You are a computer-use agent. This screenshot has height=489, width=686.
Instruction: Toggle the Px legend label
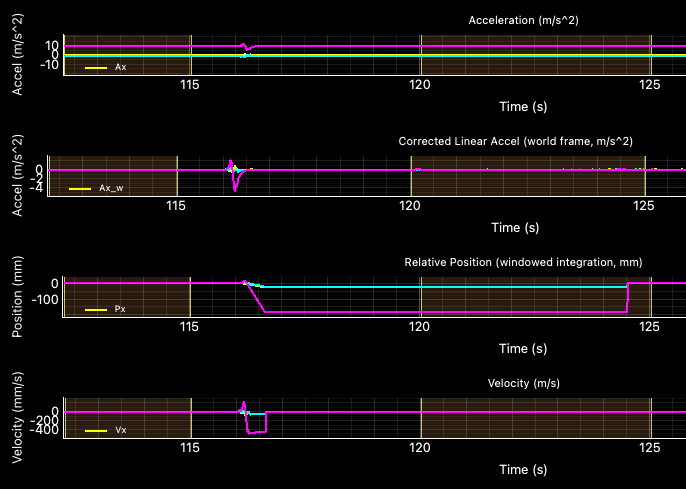(x=121, y=310)
